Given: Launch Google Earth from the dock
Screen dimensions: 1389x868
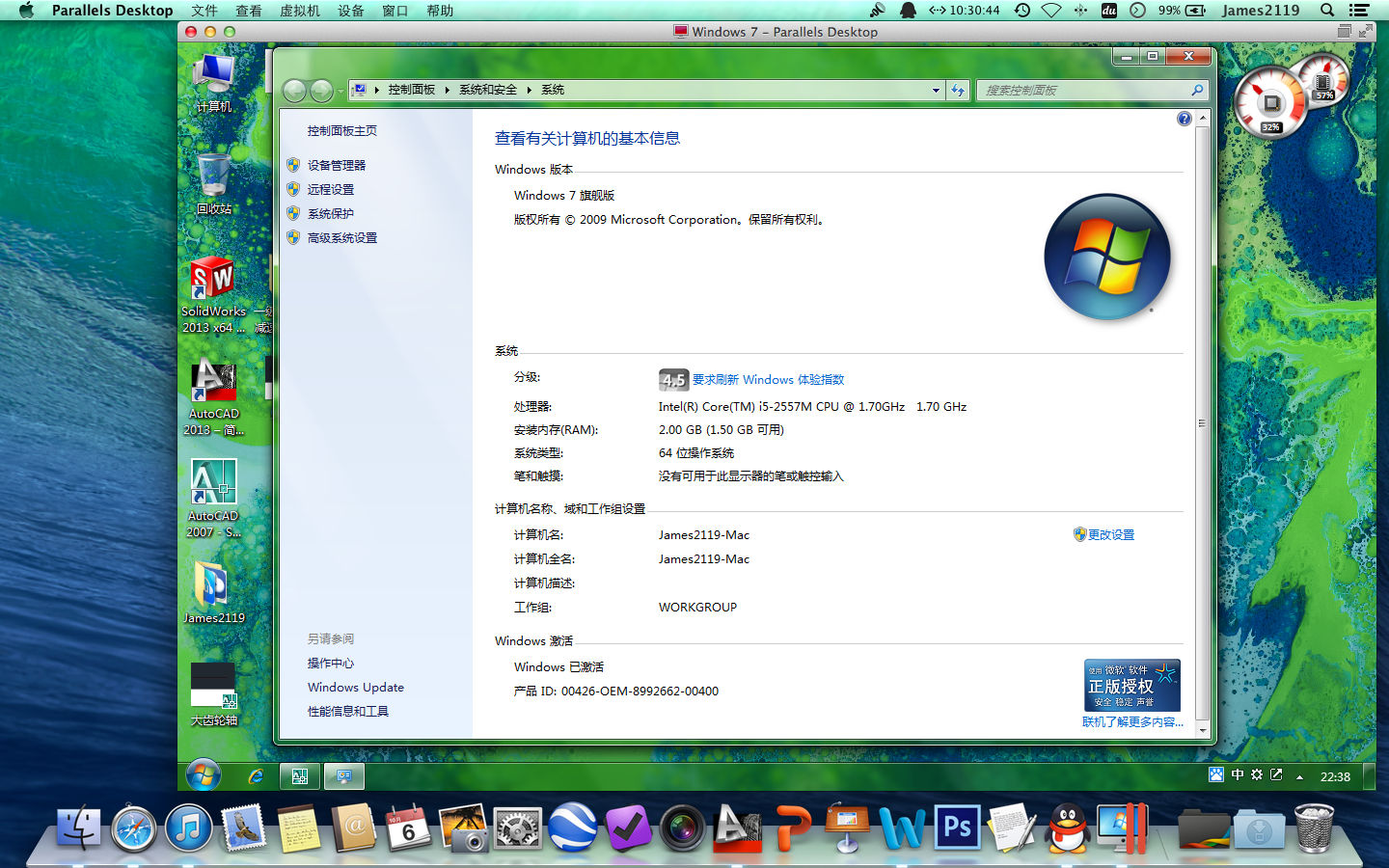Looking at the screenshot, I should pyautogui.click(x=573, y=827).
